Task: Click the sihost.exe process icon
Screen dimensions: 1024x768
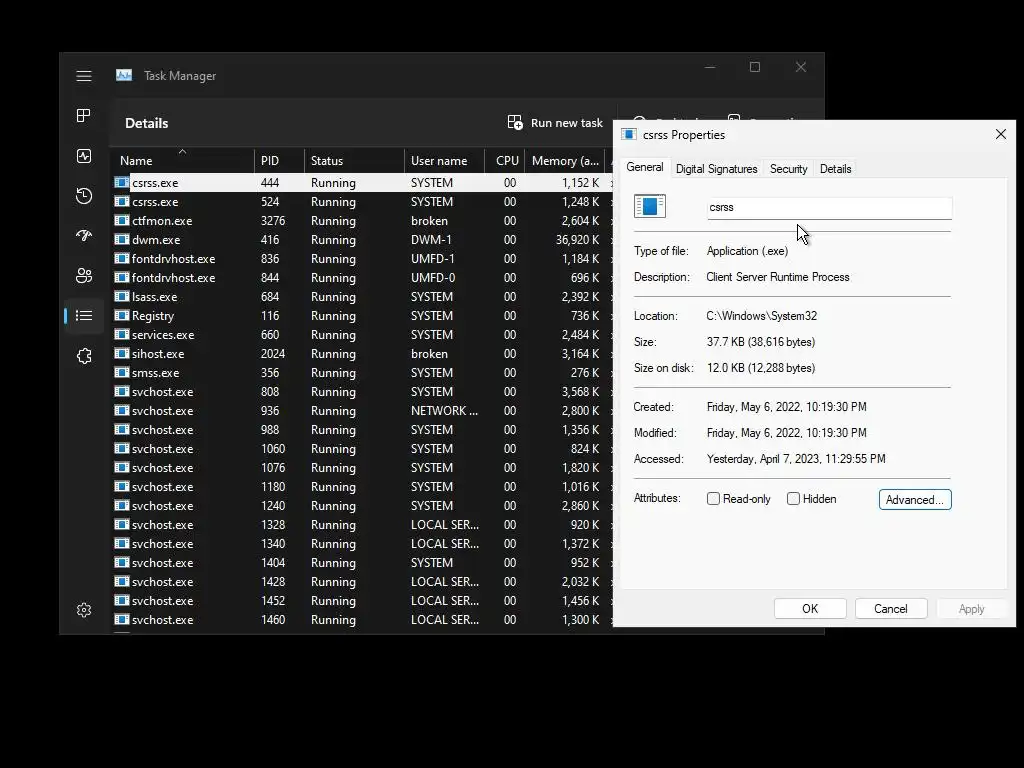Action: click(x=121, y=353)
